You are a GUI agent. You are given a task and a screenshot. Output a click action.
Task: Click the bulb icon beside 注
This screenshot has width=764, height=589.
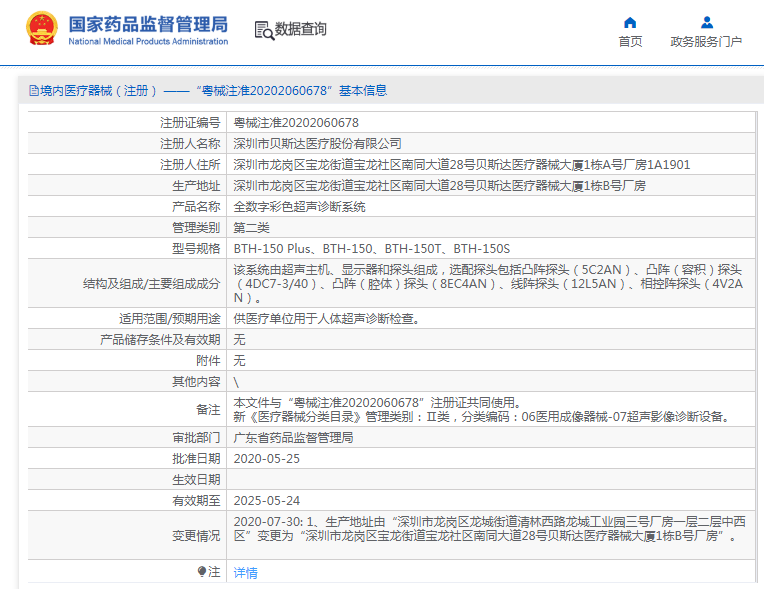click(x=202, y=571)
